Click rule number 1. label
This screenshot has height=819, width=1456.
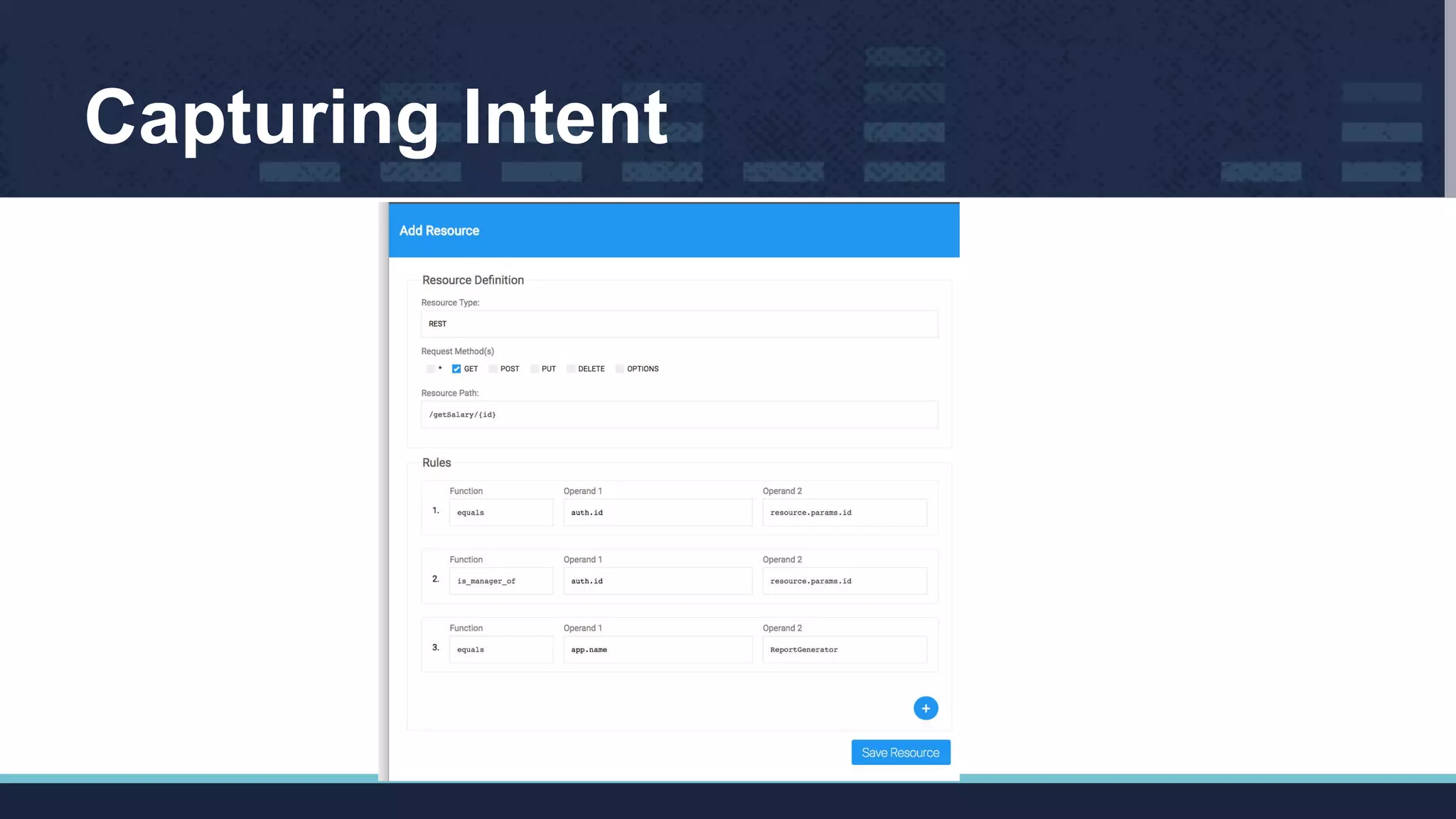coord(436,510)
